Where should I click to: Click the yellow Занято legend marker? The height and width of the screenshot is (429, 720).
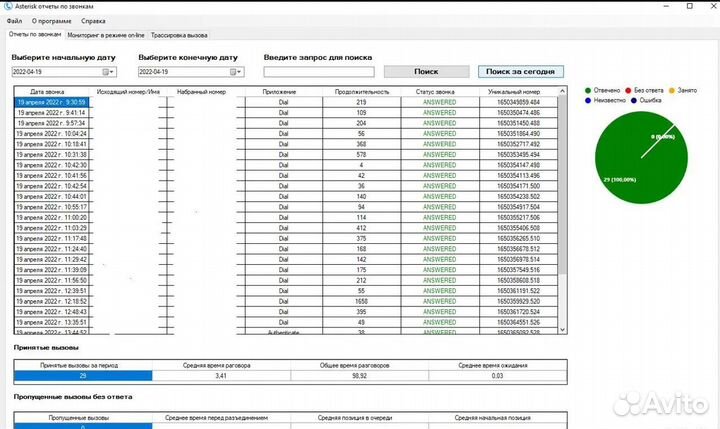[674, 90]
